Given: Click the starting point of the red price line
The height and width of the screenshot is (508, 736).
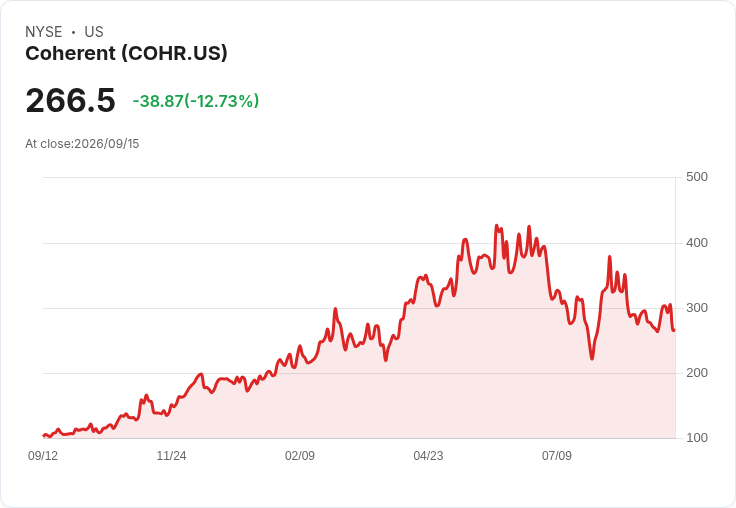Looking at the screenshot, I should 44,435.
